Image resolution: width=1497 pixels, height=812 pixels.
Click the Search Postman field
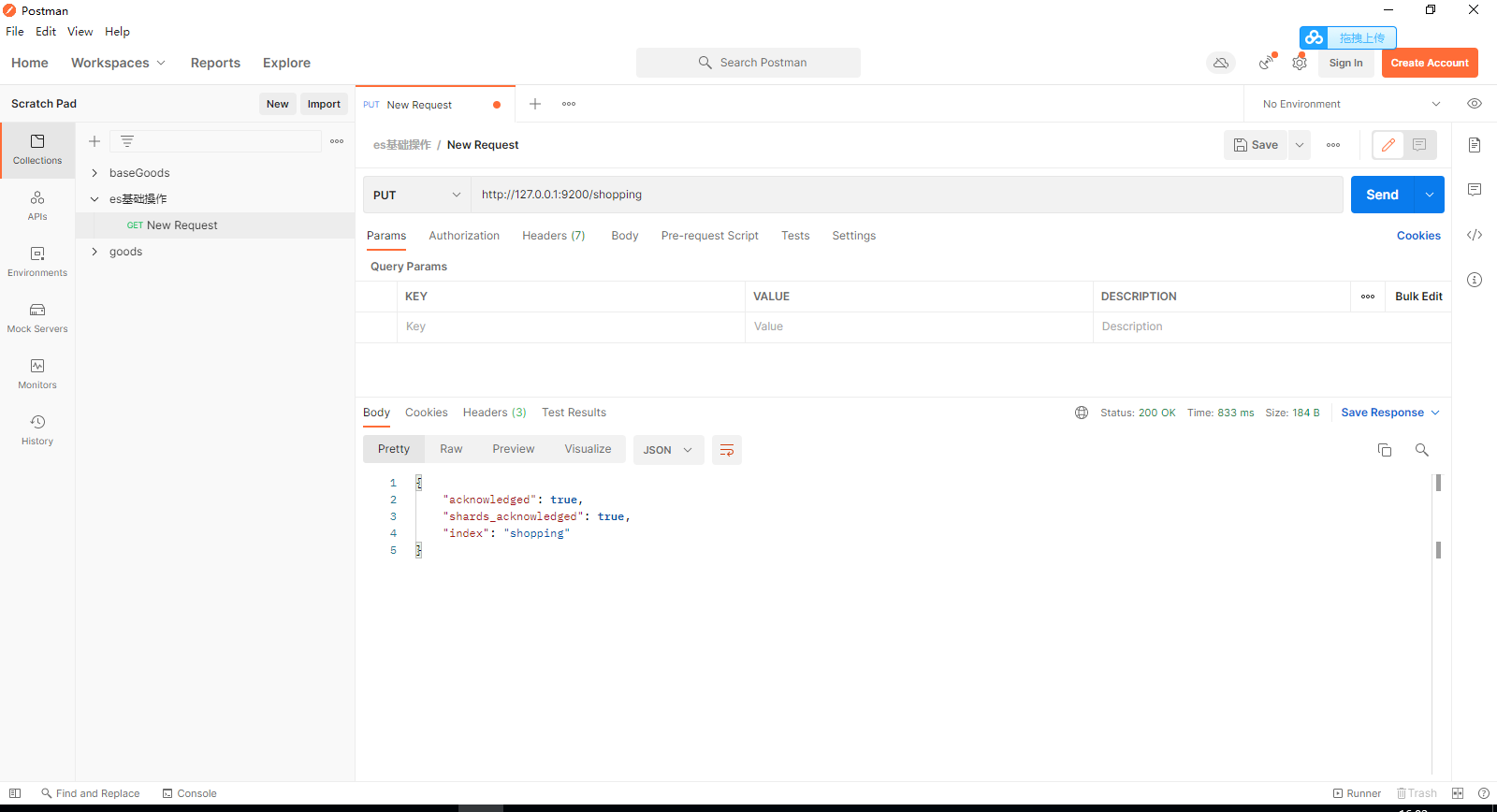click(748, 63)
